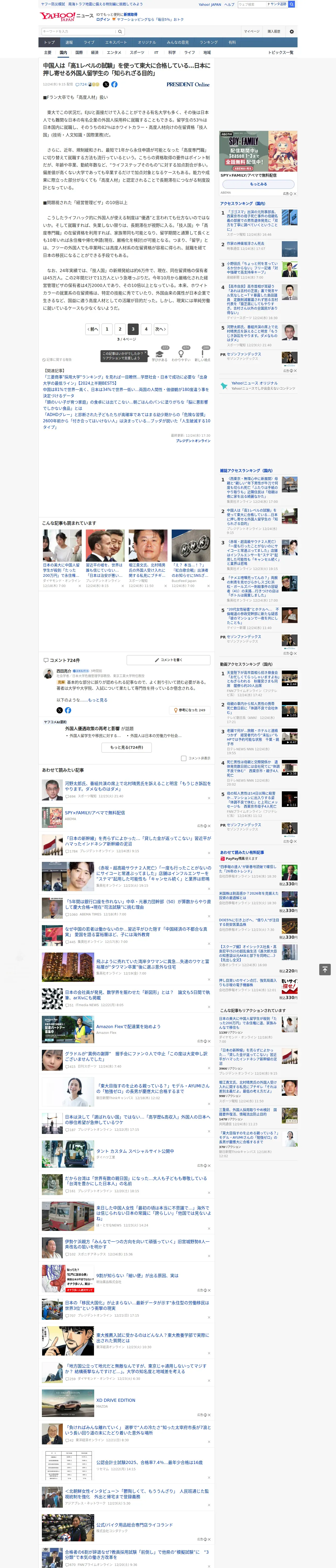Play rank 1 video in 動画アクセスランキング
The width and height of the screenshot is (336, 1568).
click(289, 678)
